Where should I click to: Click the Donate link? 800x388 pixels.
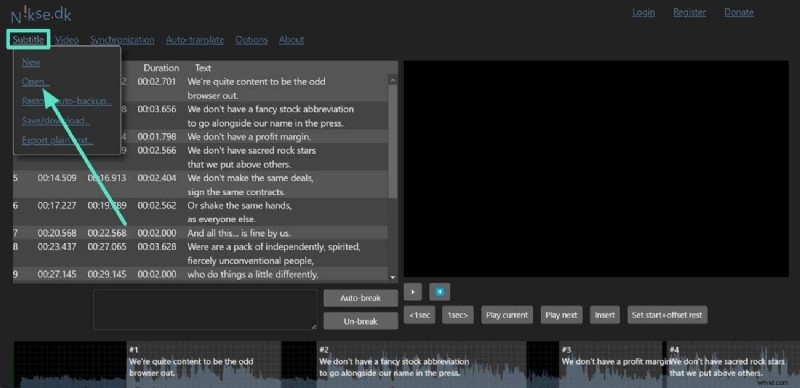point(739,12)
